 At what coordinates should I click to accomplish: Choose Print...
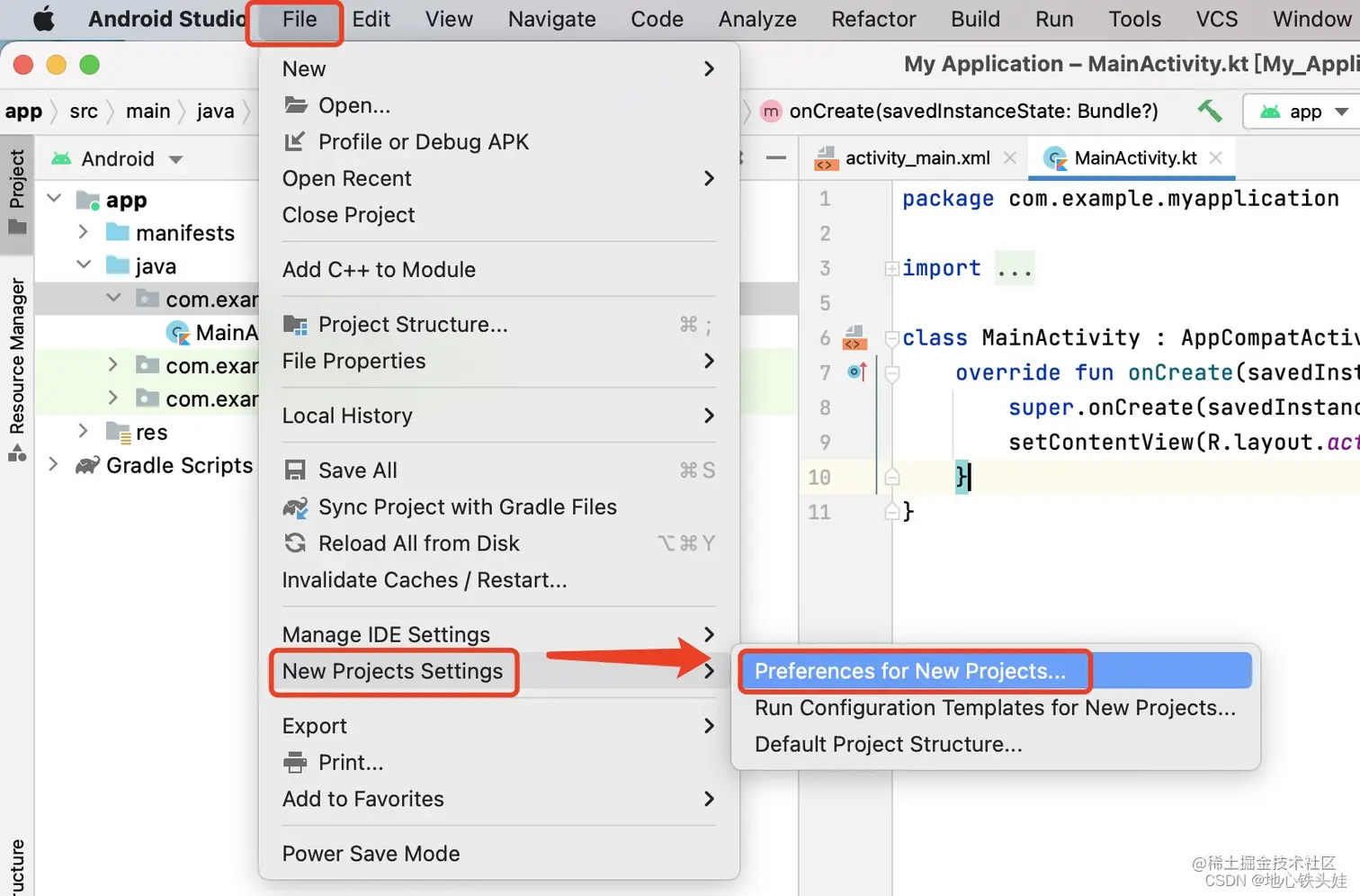point(499,763)
